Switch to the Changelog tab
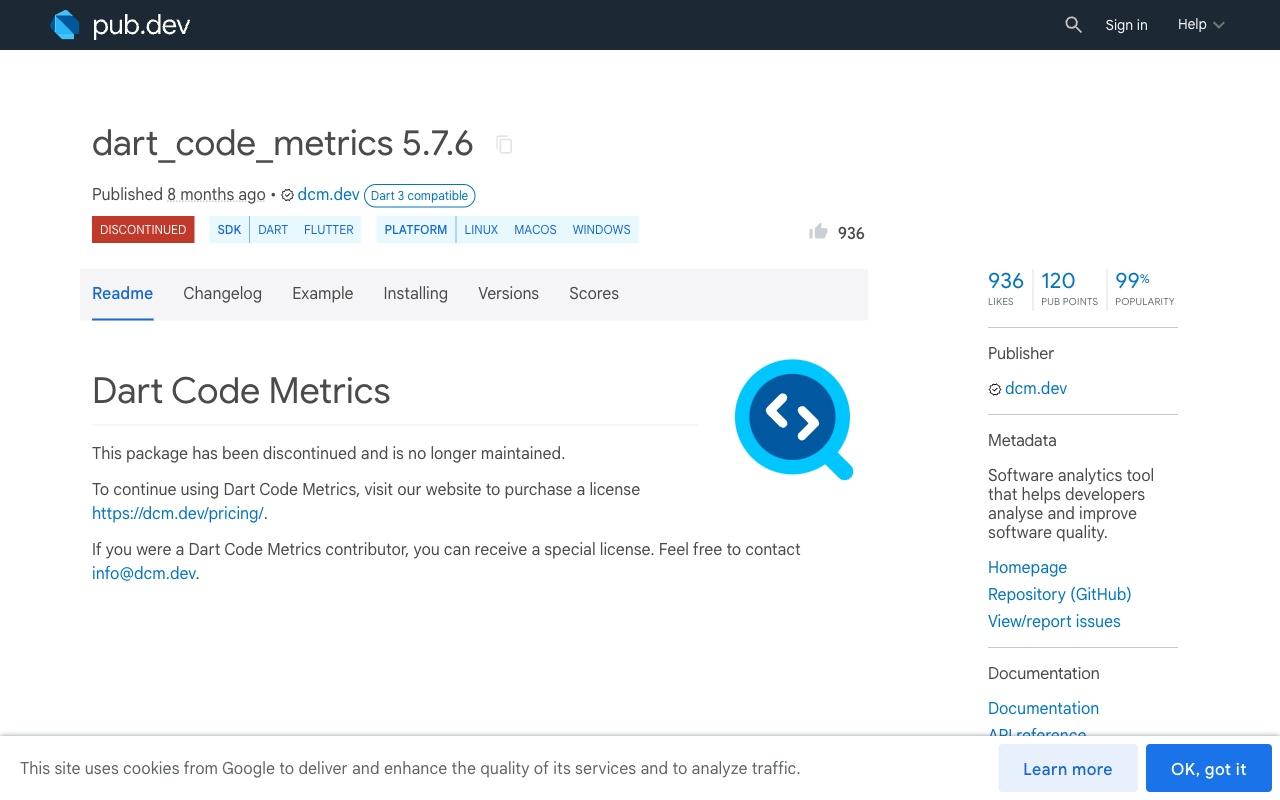The height and width of the screenshot is (800, 1280). [222, 293]
